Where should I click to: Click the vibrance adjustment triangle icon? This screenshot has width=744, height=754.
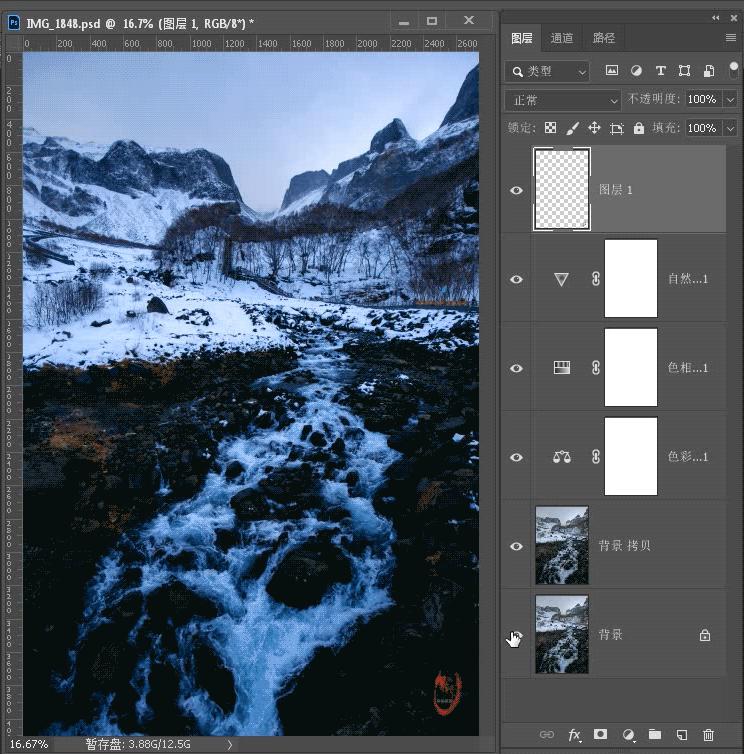coord(561,279)
